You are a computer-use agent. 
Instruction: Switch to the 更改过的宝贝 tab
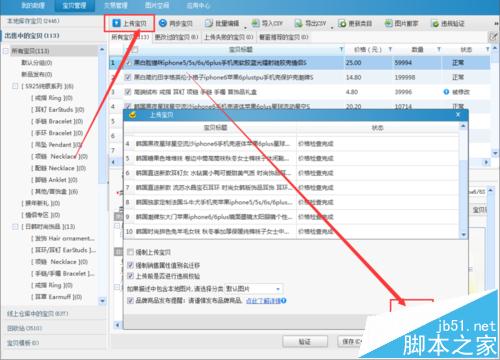176,37
